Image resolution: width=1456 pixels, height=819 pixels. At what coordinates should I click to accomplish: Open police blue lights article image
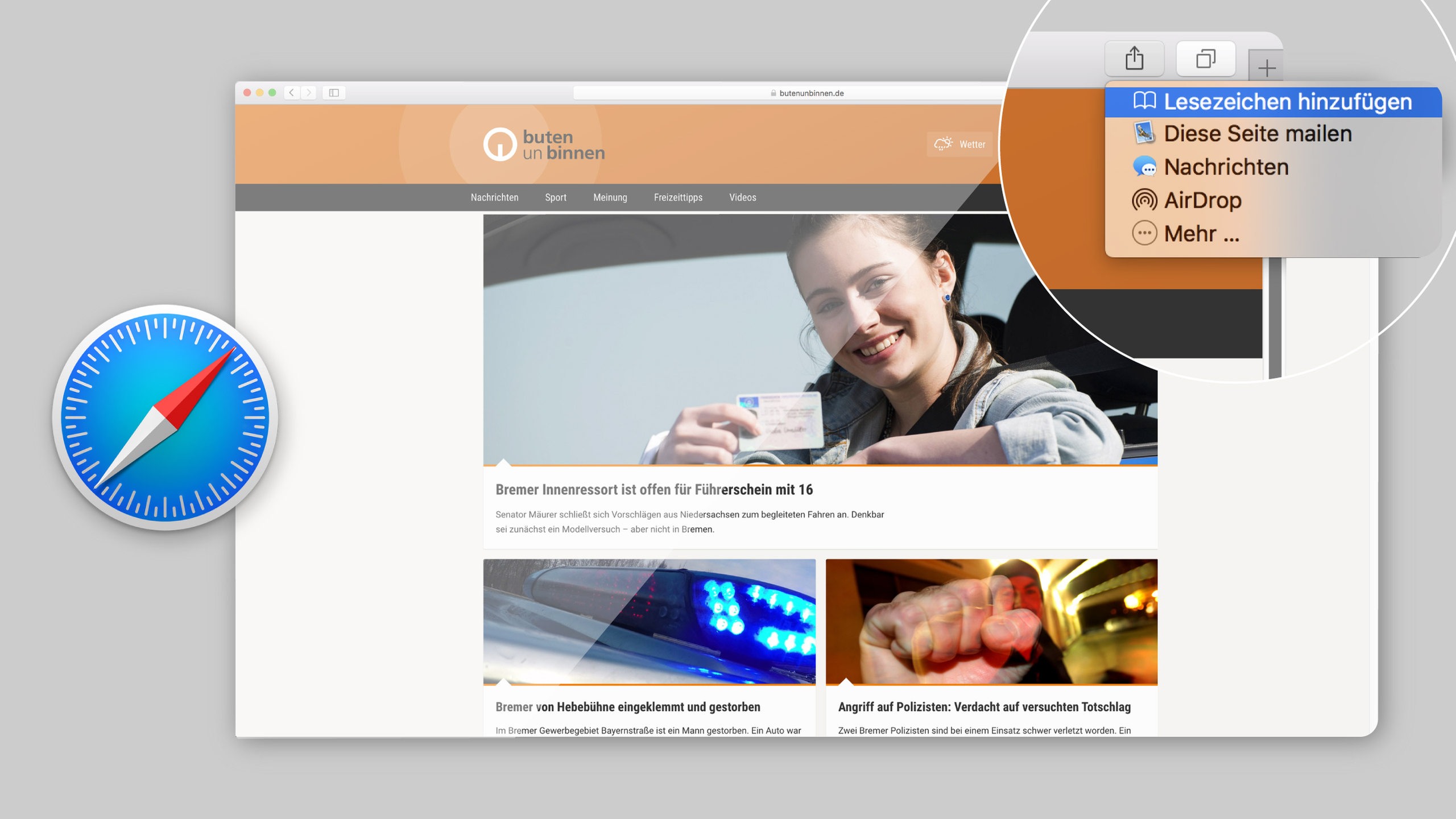(649, 622)
